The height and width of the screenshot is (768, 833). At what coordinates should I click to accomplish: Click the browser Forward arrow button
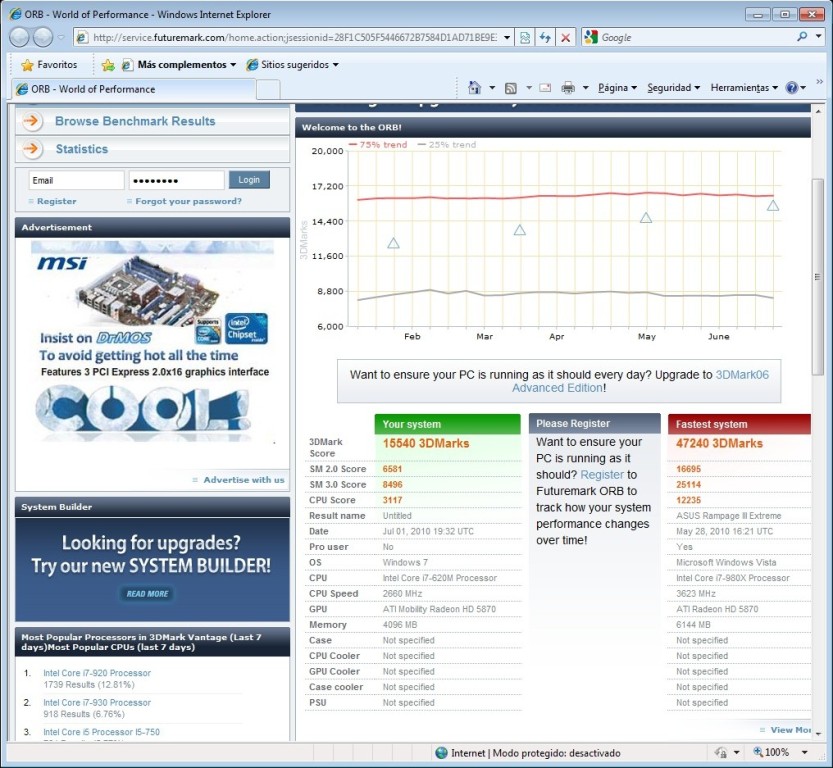pos(43,37)
